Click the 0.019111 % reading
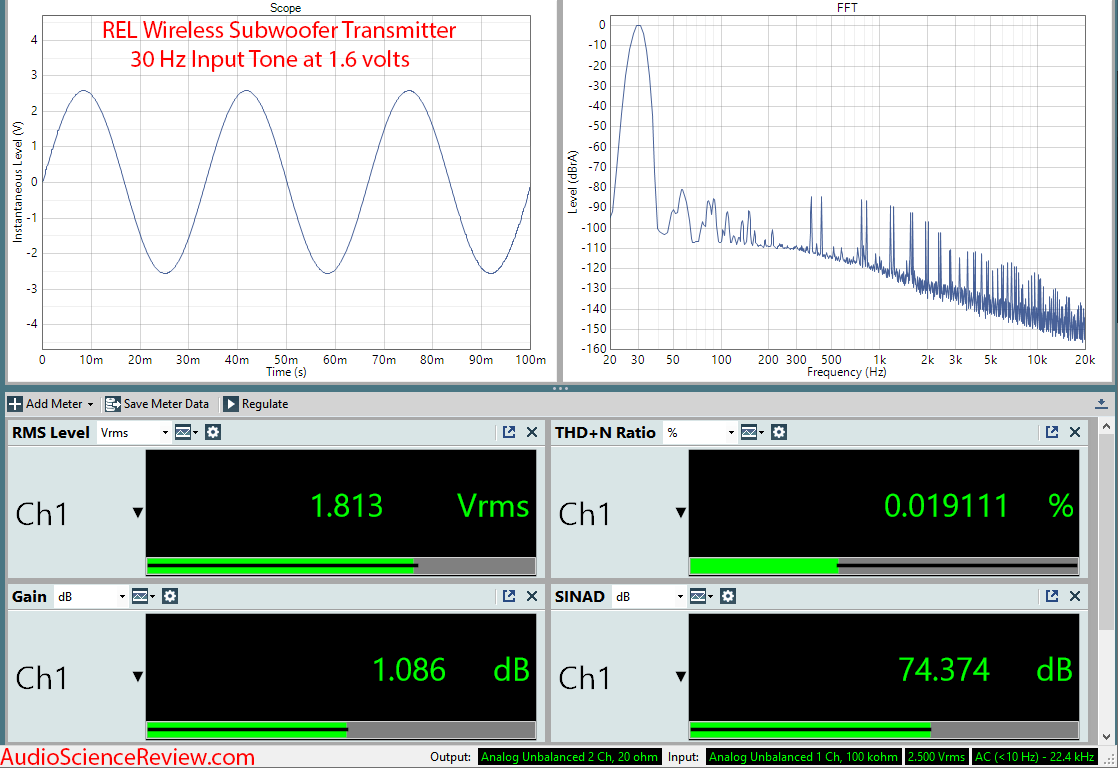This screenshot has height=768, width=1118. click(x=978, y=506)
